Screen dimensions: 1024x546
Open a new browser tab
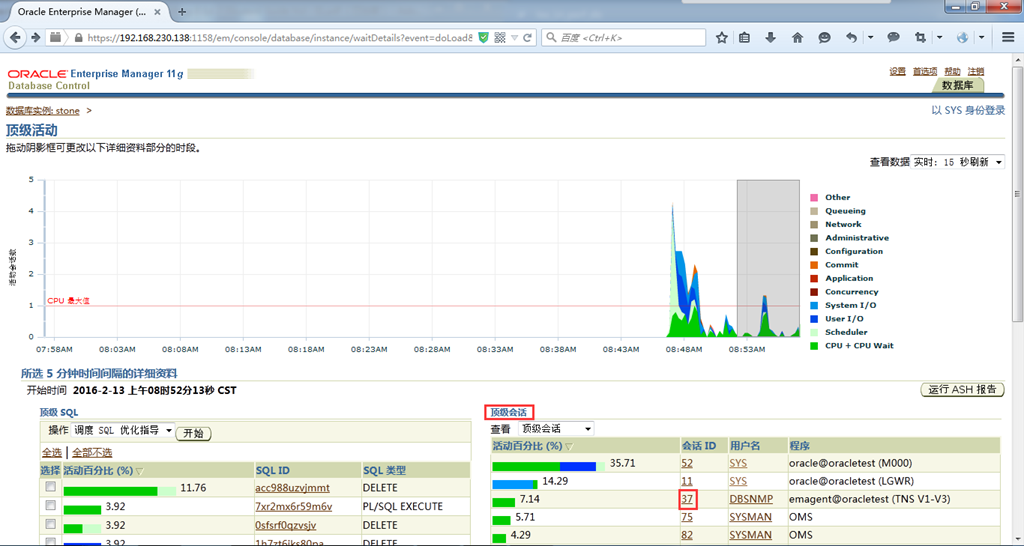182,12
